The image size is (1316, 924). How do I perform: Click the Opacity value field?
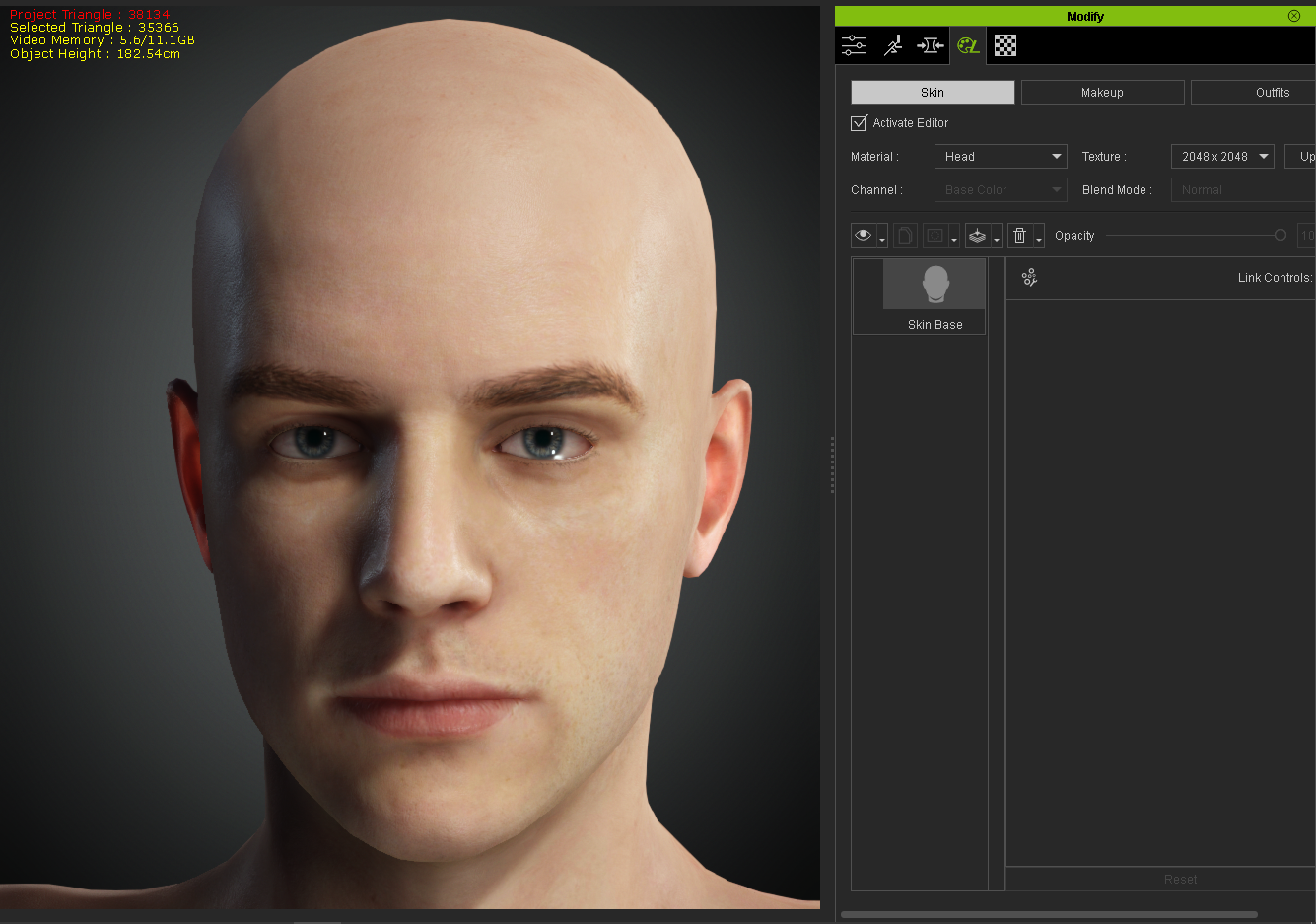tap(1306, 235)
